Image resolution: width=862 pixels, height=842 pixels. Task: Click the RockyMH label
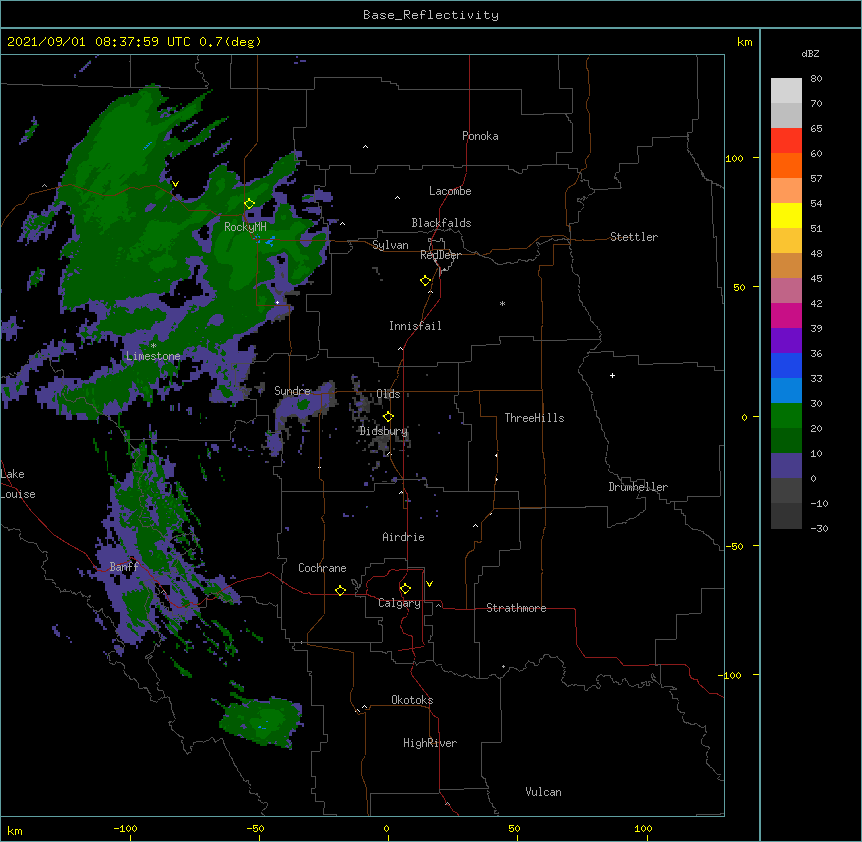tap(245, 227)
